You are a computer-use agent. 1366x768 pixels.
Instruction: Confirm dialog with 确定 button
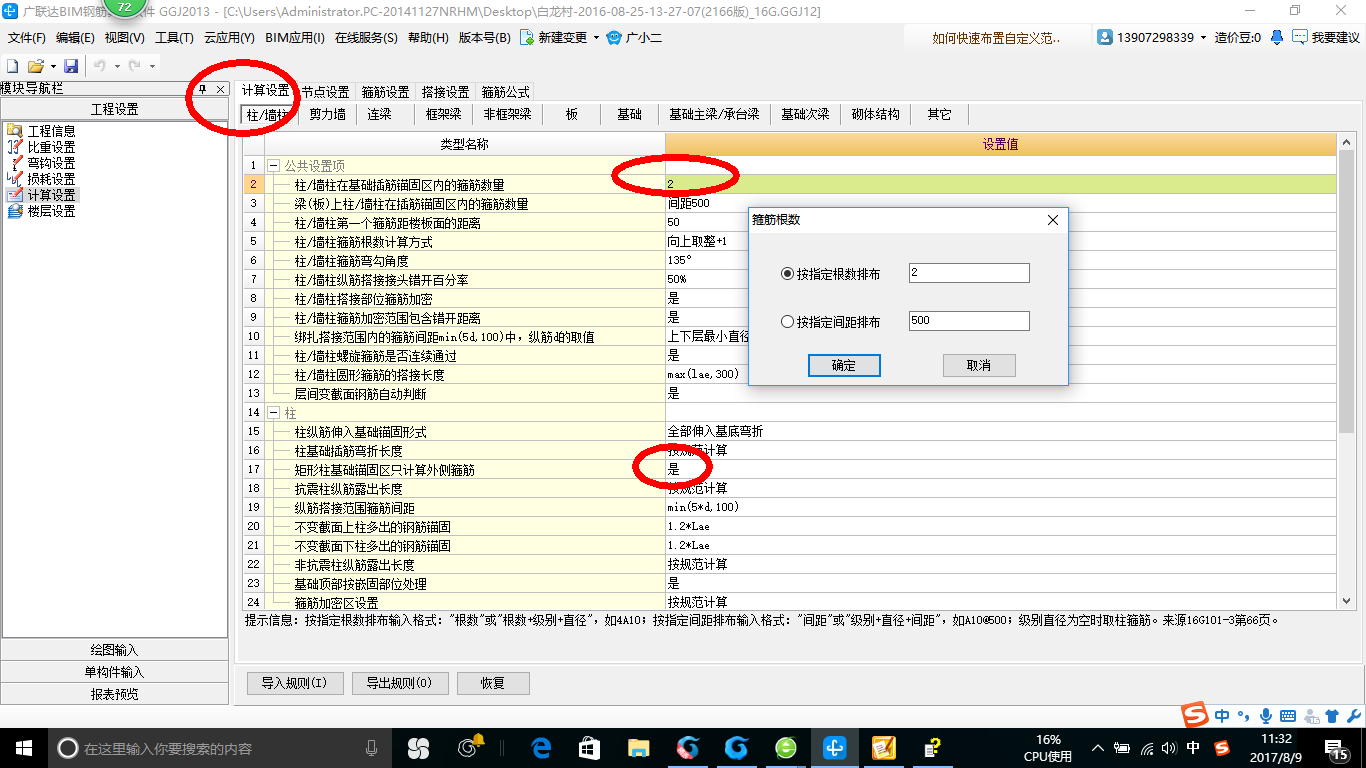tap(844, 366)
